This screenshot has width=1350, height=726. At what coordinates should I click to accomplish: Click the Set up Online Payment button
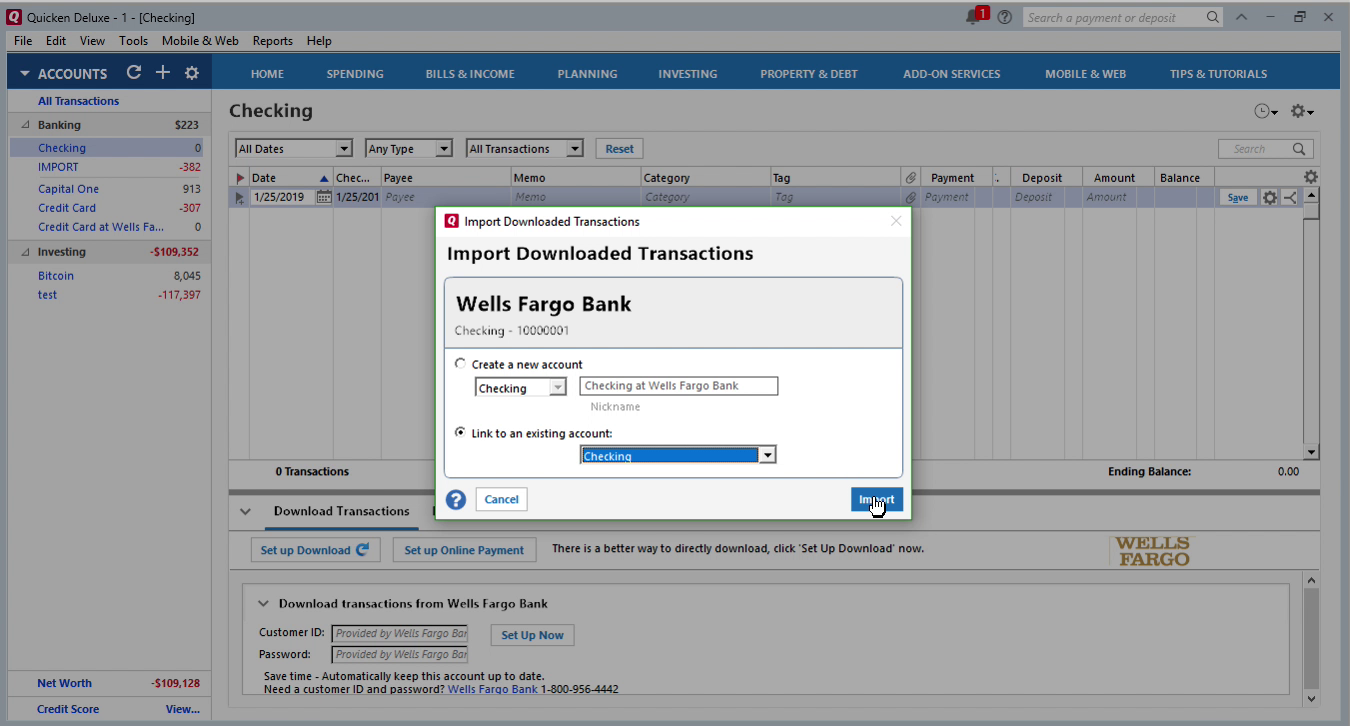point(464,550)
